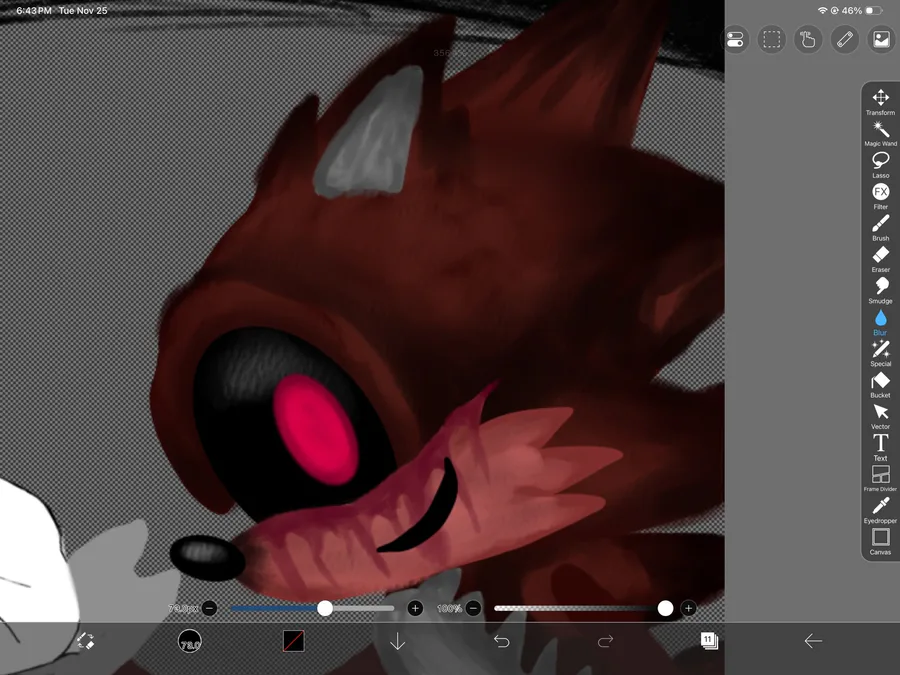Open the stabilizer hand icon
Viewport: 900px width, 675px height.
click(x=808, y=39)
